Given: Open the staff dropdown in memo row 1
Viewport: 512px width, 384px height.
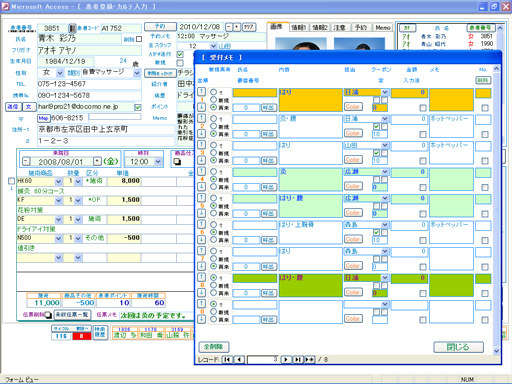Looking at the screenshot, I should pos(385,92).
